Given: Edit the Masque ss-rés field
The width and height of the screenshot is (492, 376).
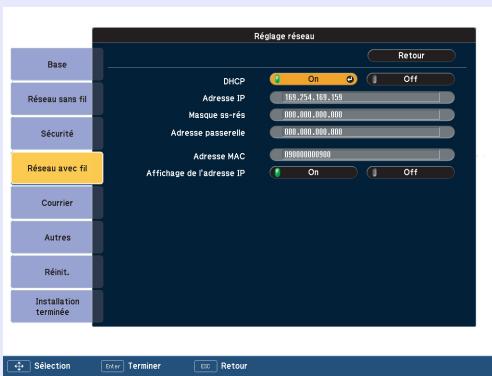Looking at the screenshot, I should click(x=362, y=115).
